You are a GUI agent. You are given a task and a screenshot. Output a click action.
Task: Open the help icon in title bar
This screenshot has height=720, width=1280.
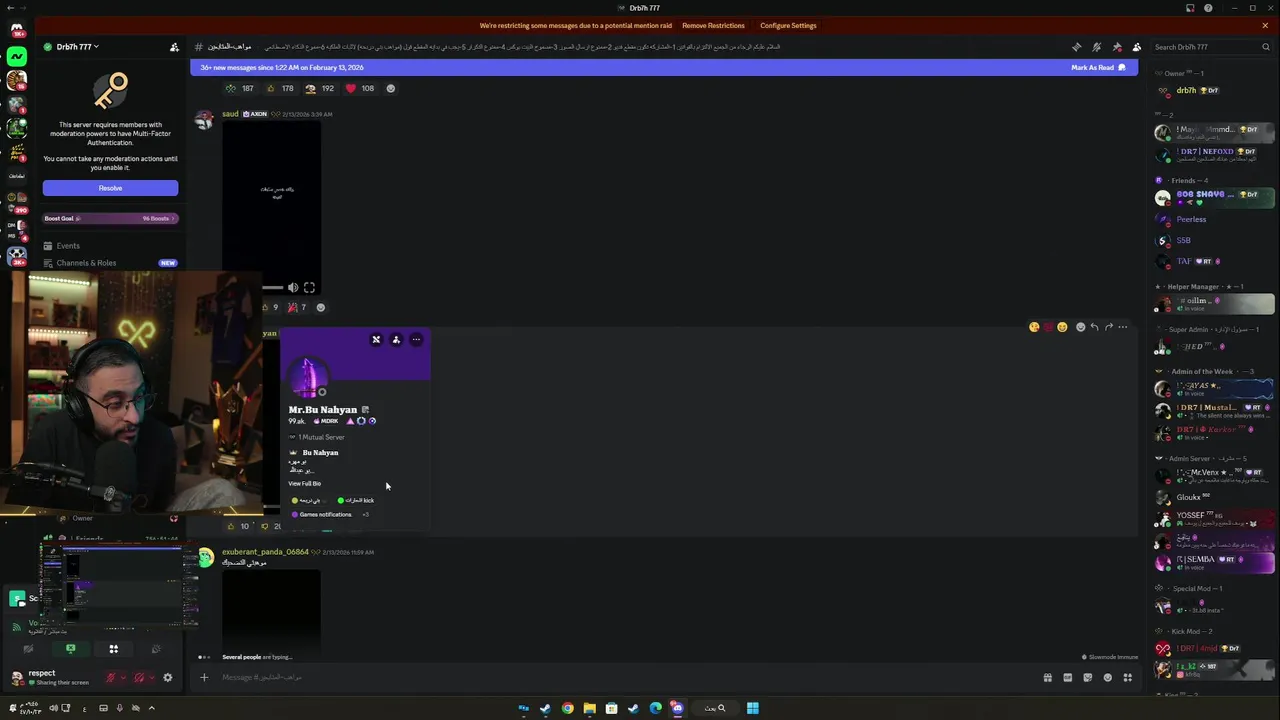tap(1208, 8)
